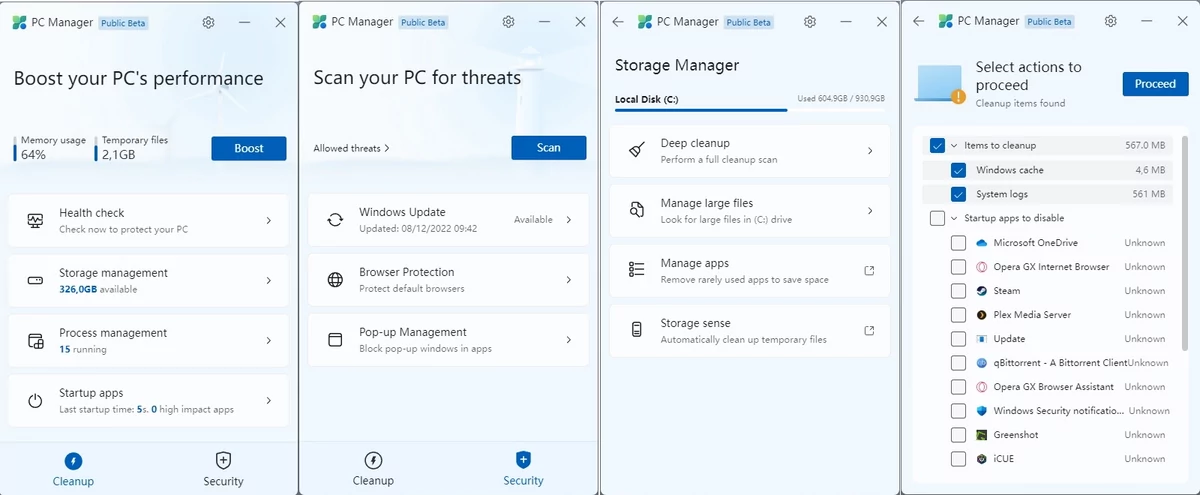Go back using arrow in Storage Manager
The height and width of the screenshot is (495, 1200).
coord(618,22)
